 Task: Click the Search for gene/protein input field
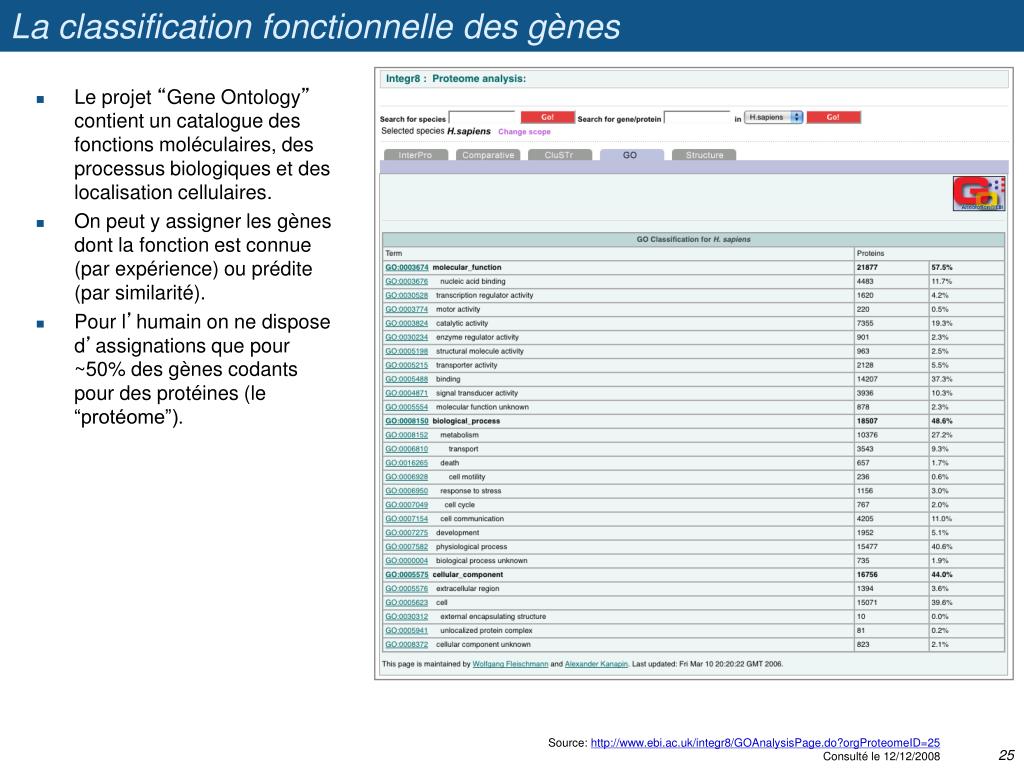point(697,118)
